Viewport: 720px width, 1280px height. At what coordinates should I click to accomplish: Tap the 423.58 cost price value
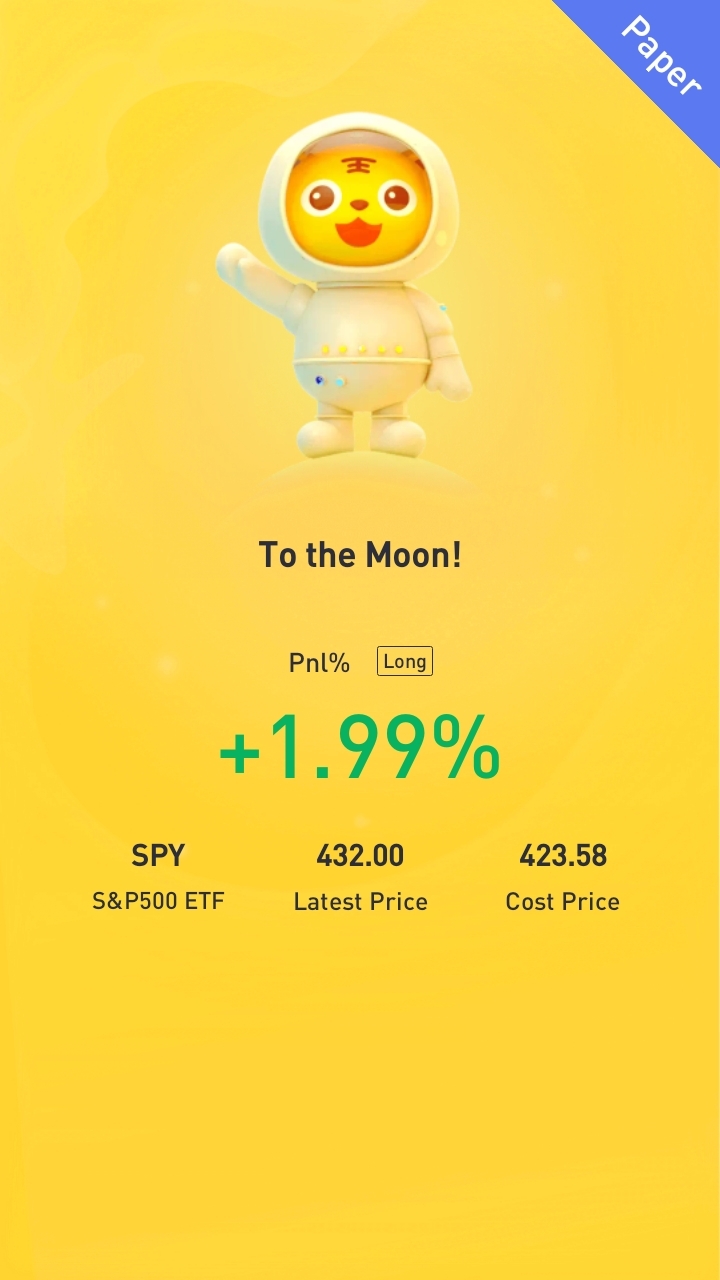tap(563, 856)
